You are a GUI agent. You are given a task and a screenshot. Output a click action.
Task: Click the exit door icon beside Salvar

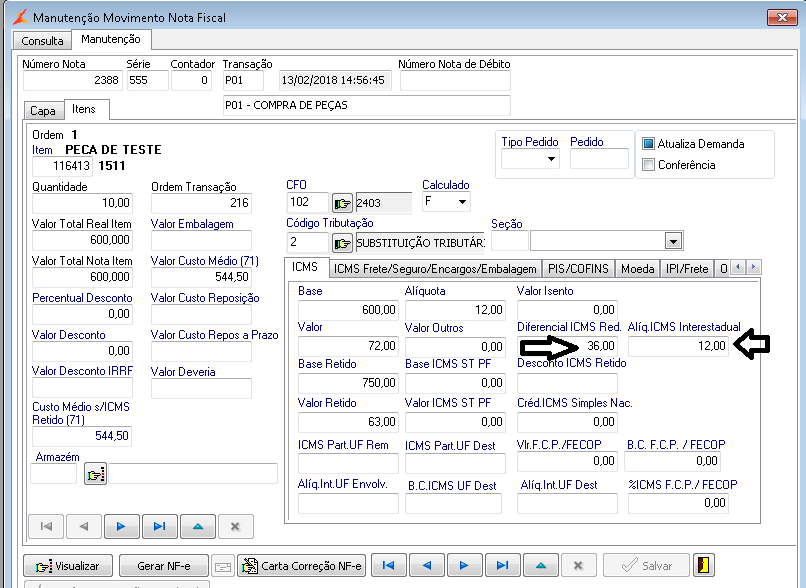705,565
